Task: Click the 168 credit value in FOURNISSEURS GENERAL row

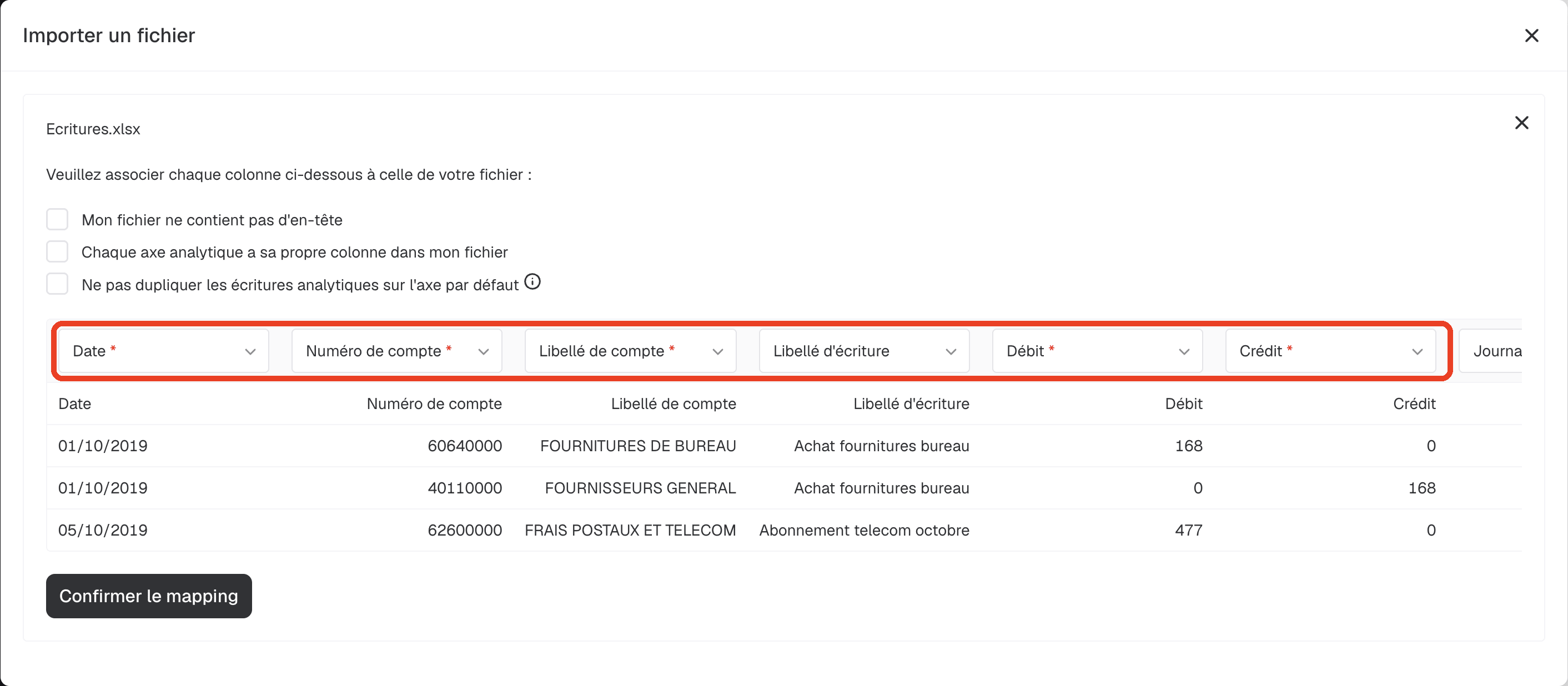Action: (1422, 487)
